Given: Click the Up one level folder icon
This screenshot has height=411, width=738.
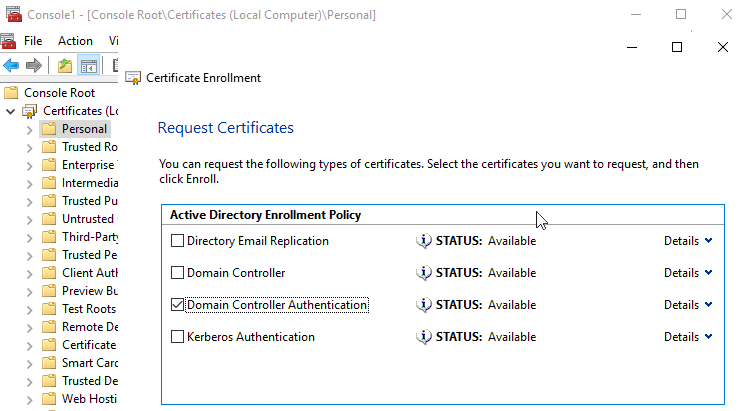Looking at the screenshot, I should tap(65, 66).
